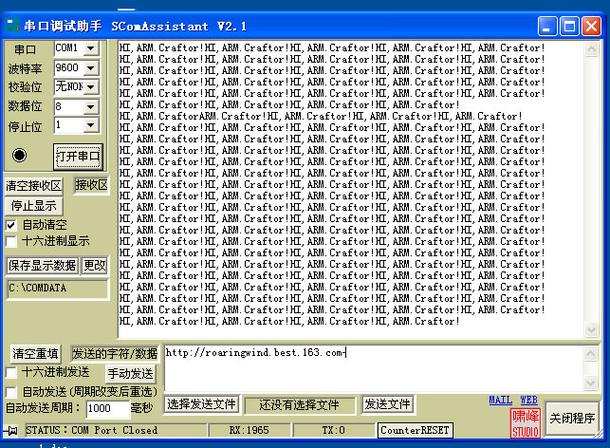Uncheck the 自动清空 checkbox

coord(11,225)
